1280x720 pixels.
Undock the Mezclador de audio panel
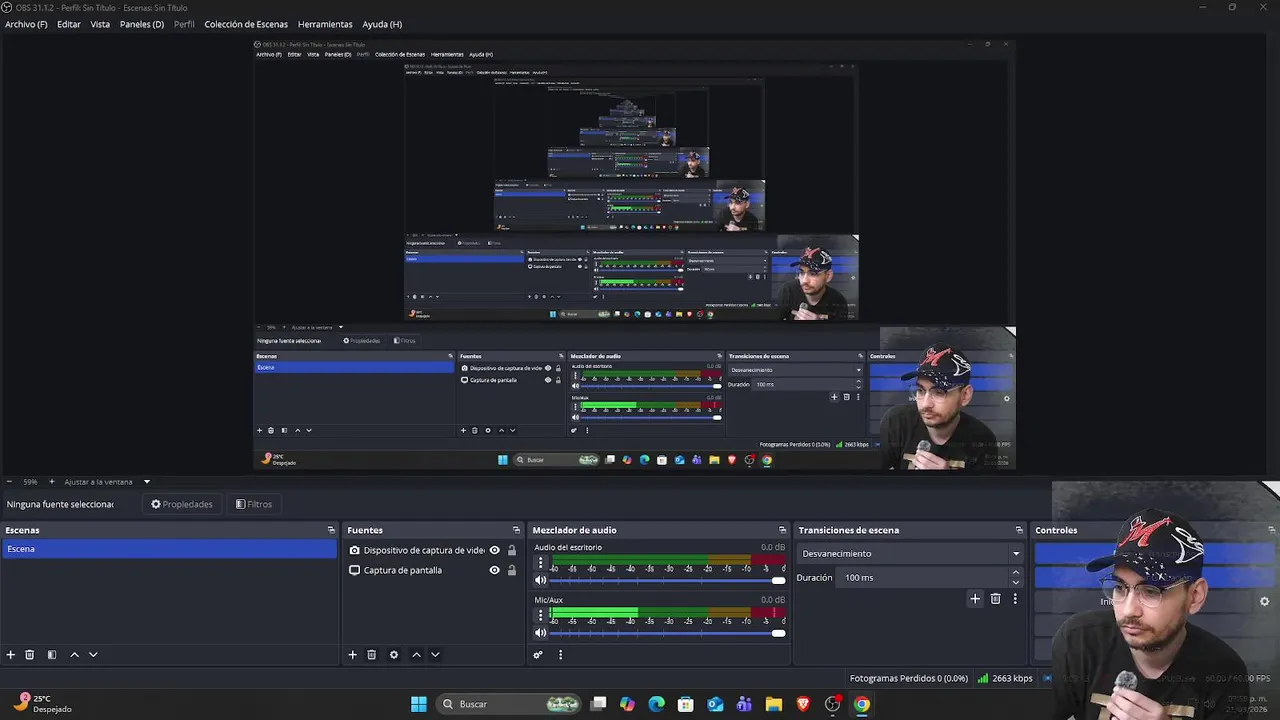[x=782, y=530]
